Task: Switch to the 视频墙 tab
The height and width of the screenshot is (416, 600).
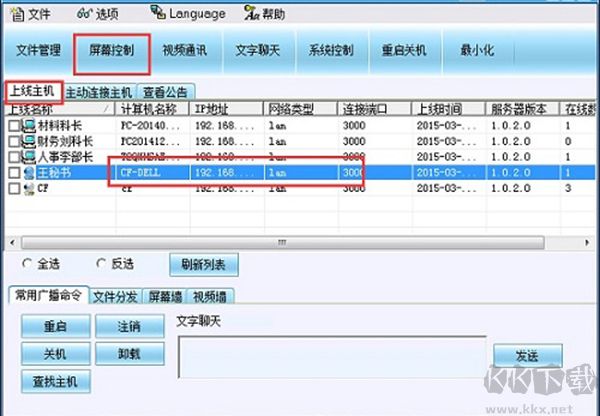Action: click(x=210, y=297)
